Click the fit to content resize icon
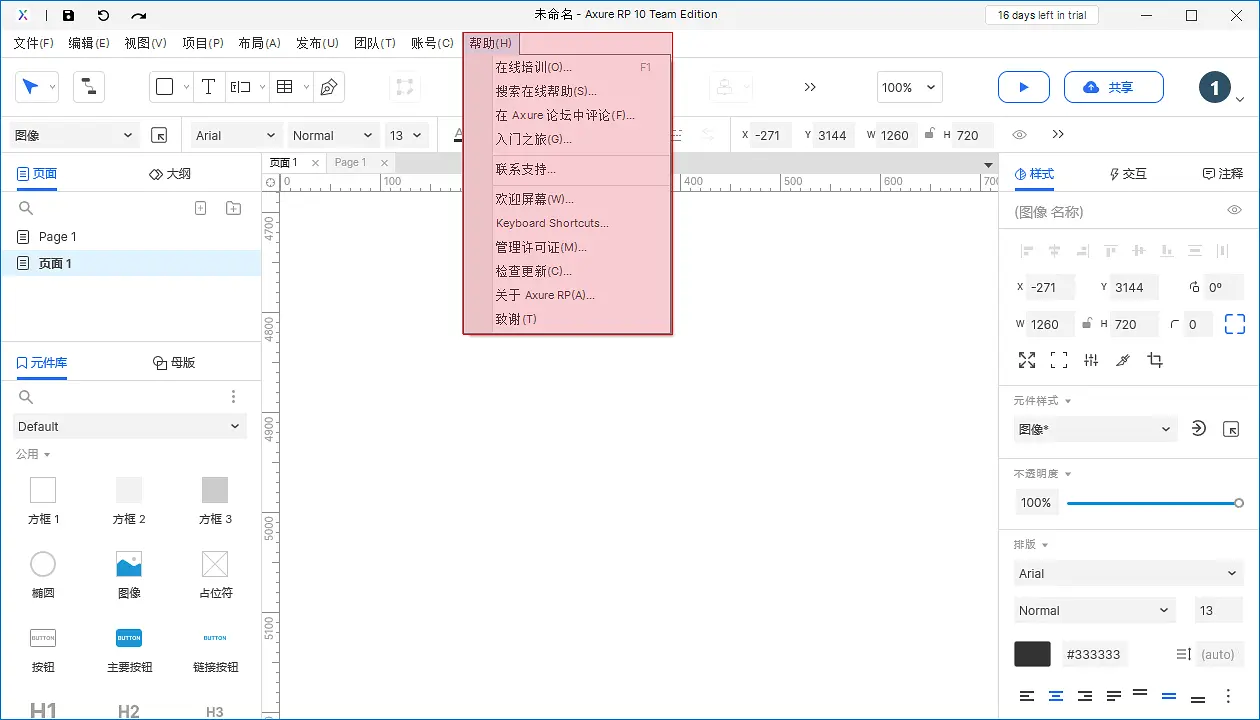The width and height of the screenshot is (1260, 720). 1026,360
